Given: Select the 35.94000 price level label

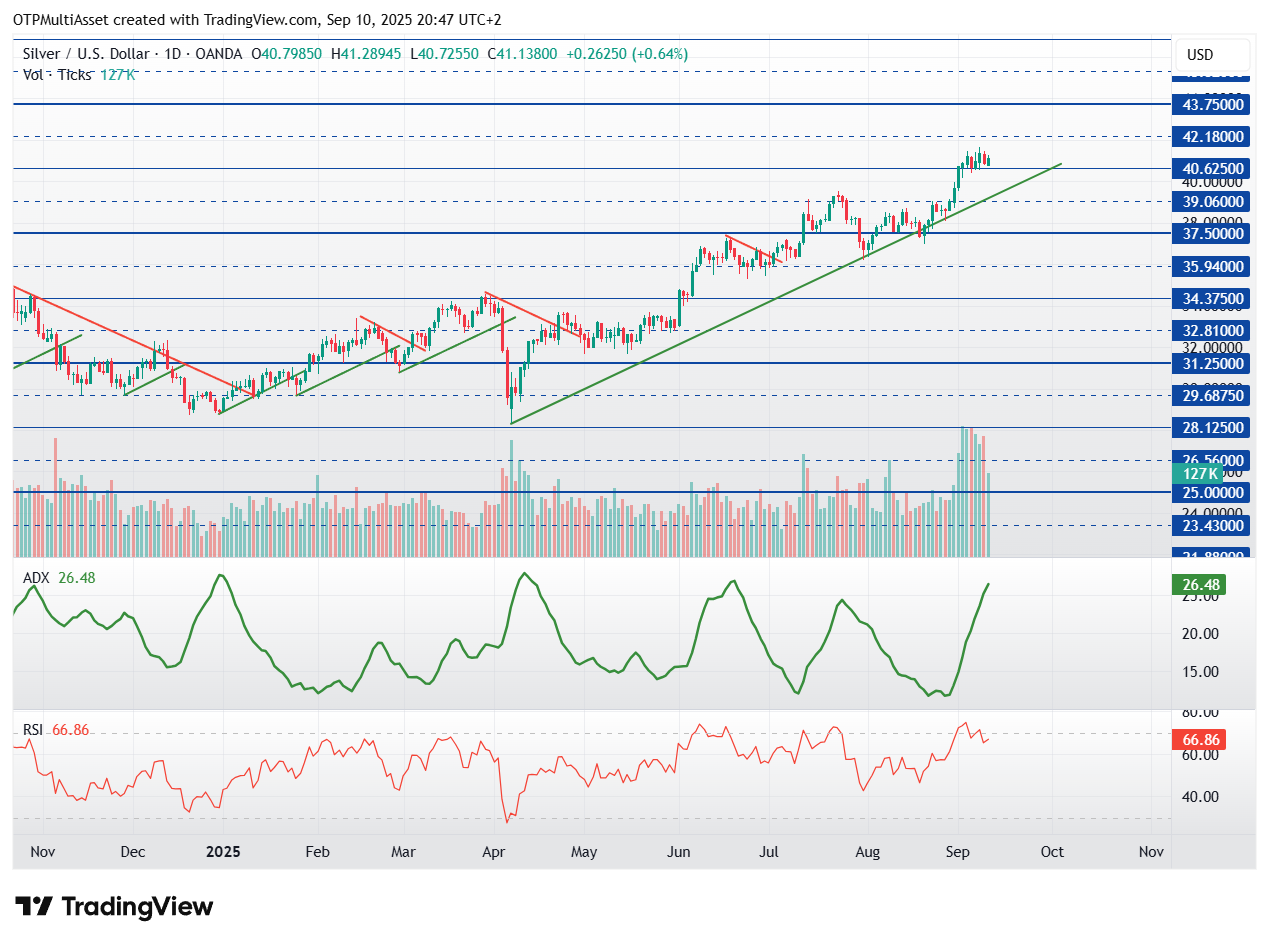Looking at the screenshot, I should (x=1212, y=266).
